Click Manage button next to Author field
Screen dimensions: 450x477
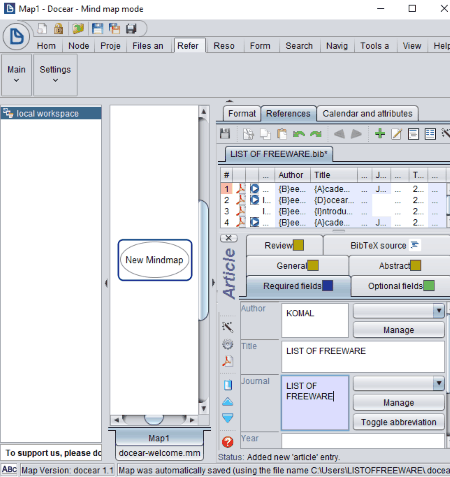click(x=399, y=330)
